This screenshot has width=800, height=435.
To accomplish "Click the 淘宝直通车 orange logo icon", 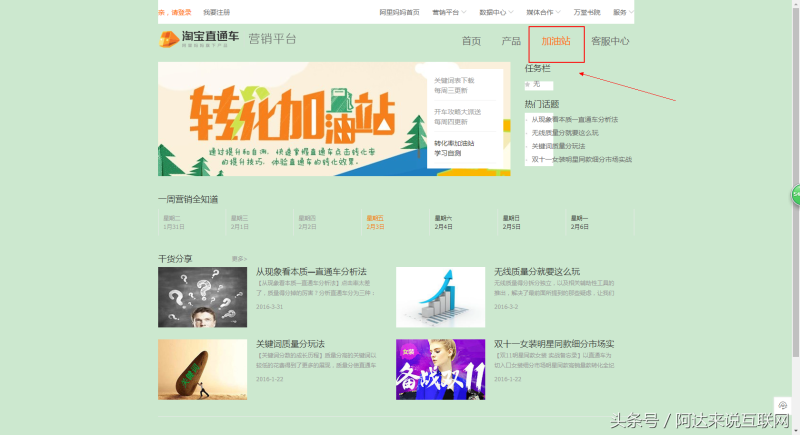I will point(168,39).
